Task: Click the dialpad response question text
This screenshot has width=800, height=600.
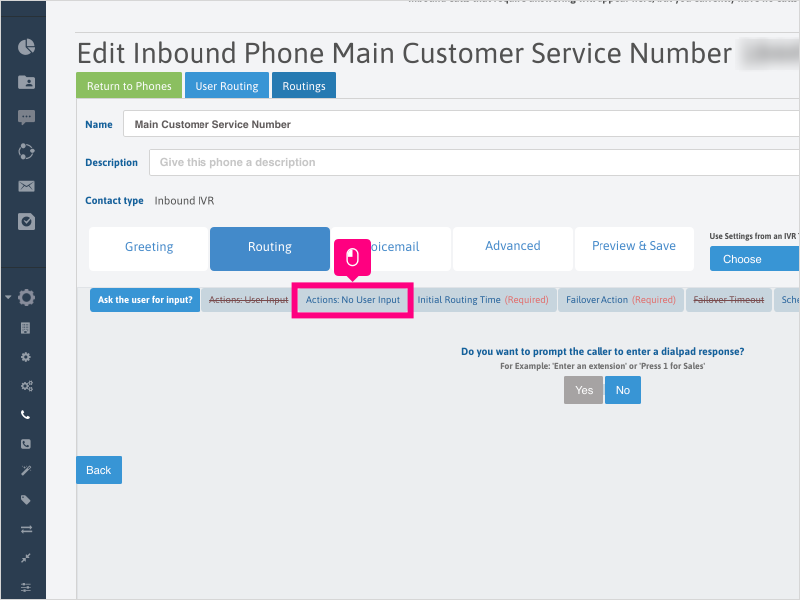Action: point(603,352)
